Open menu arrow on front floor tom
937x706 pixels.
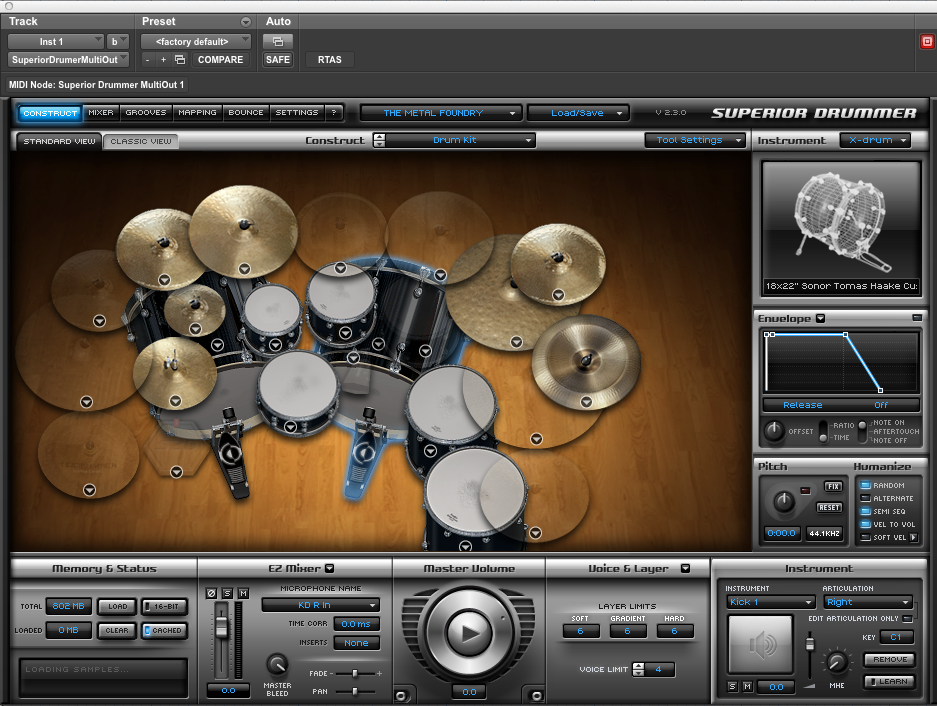(466, 546)
